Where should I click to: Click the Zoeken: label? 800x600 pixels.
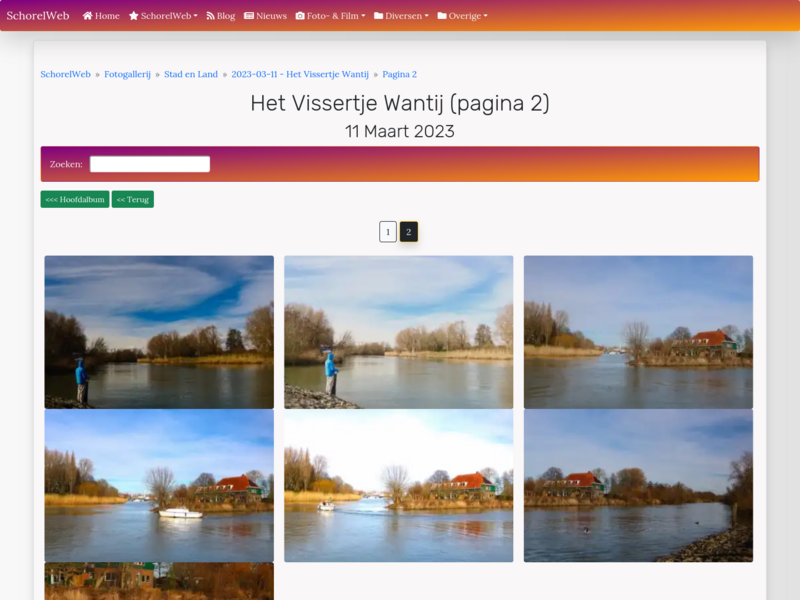[66, 164]
